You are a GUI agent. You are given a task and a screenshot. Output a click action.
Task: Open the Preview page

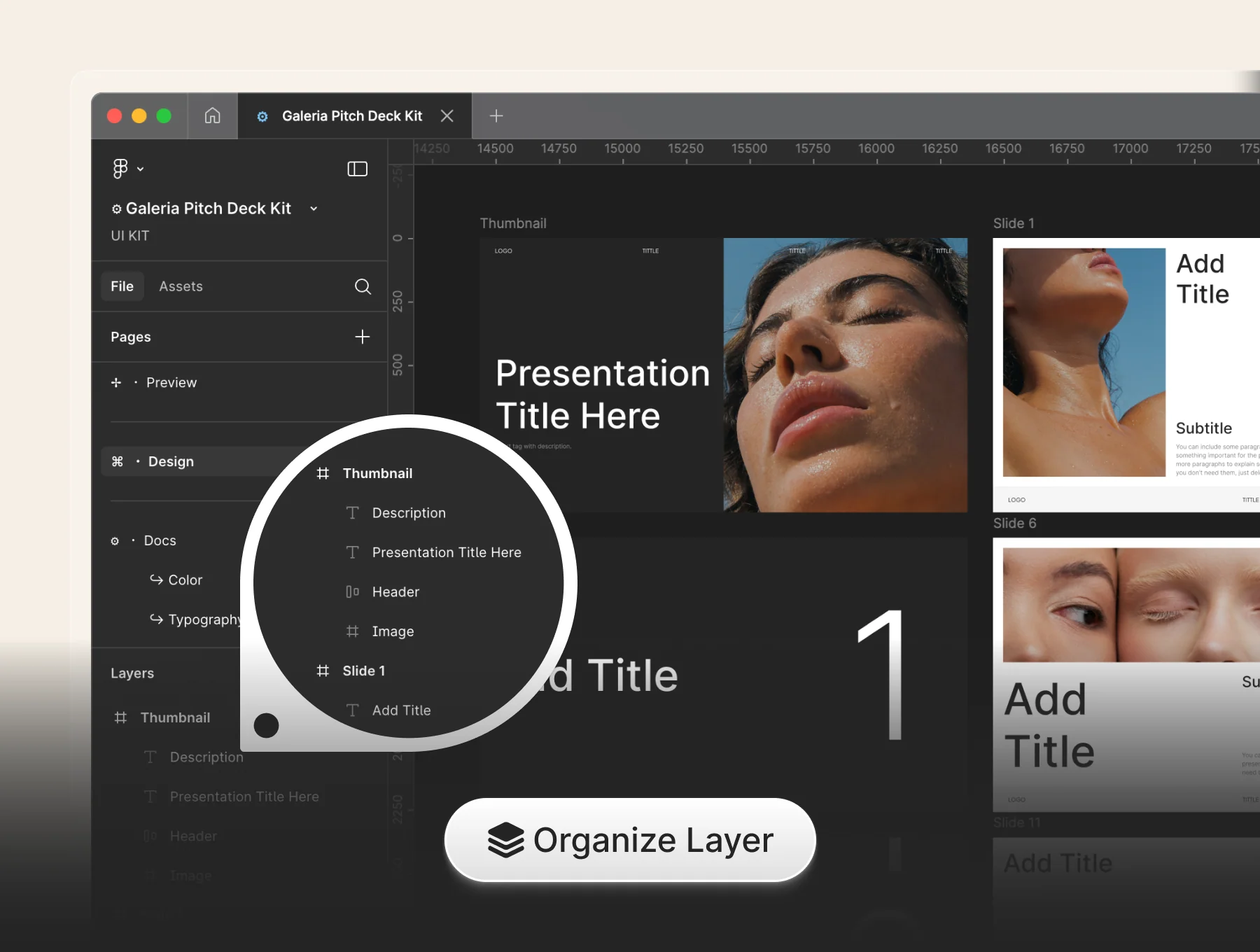(x=171, y=383)
